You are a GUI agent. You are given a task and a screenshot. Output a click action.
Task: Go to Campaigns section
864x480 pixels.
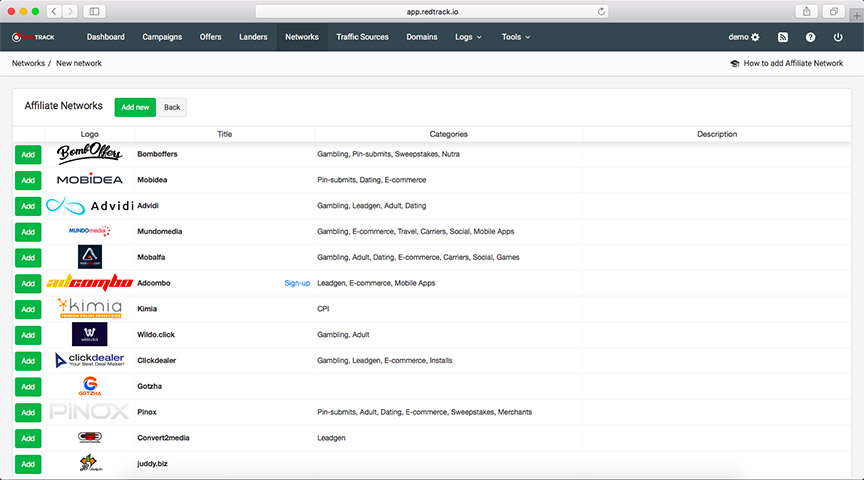[x=162, y=37]
